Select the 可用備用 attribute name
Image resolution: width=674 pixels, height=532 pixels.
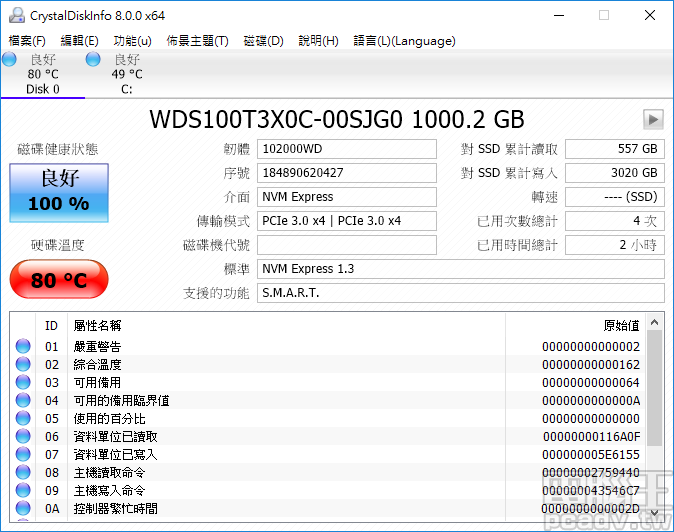pos(98,382)
